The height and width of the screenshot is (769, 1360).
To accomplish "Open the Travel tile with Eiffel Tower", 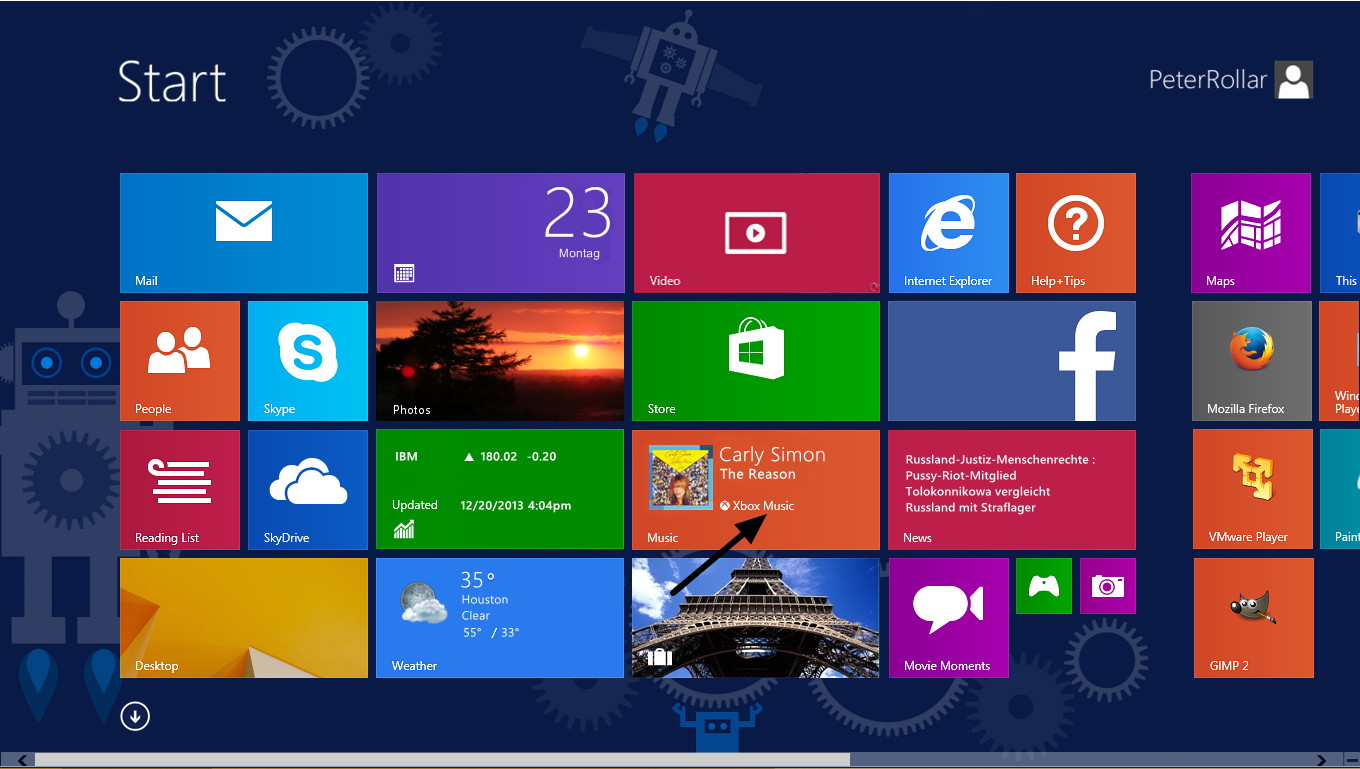I will pos(756,618).
